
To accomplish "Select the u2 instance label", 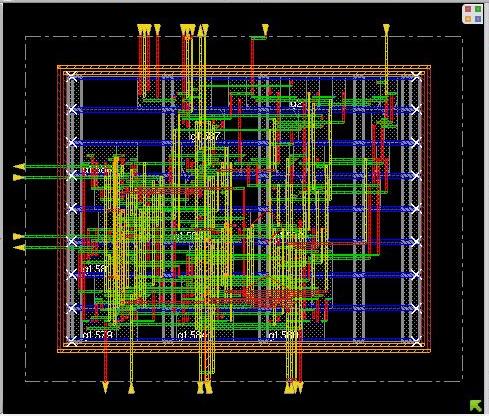I will [296, 104].
